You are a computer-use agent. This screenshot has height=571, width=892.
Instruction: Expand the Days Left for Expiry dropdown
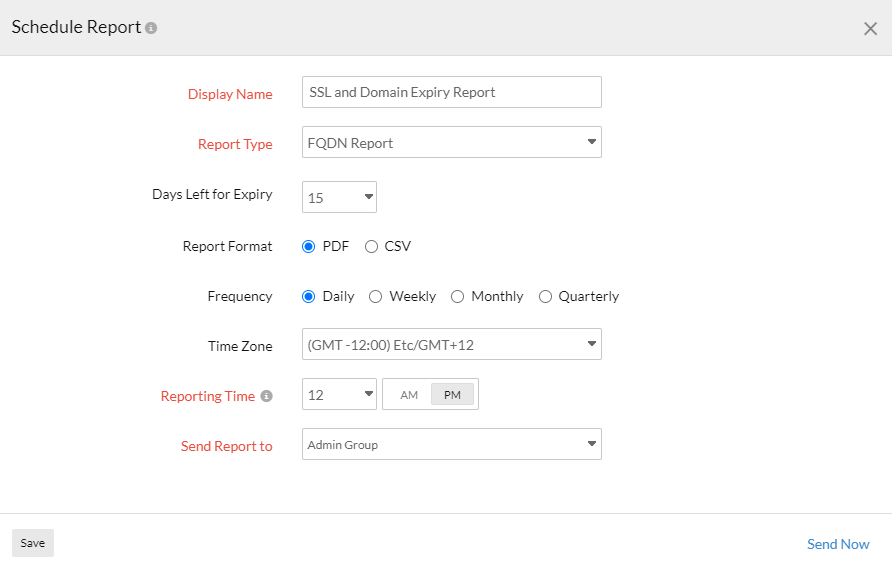pos(339,197)
